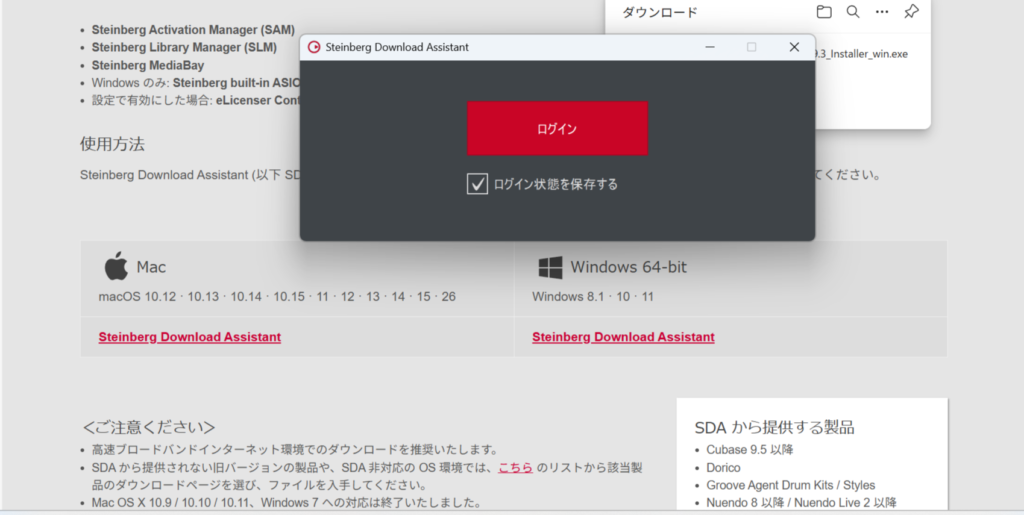Click the red ログイン button
Viewport: 1024px width, 515px height.
[557, 128]
